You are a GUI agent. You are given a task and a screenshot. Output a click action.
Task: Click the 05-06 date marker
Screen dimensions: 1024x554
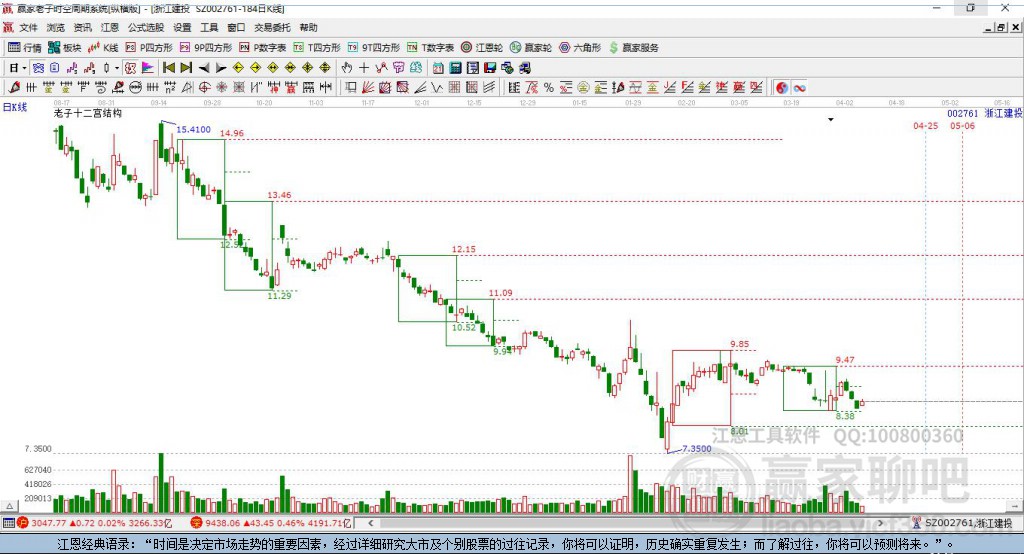963,125
